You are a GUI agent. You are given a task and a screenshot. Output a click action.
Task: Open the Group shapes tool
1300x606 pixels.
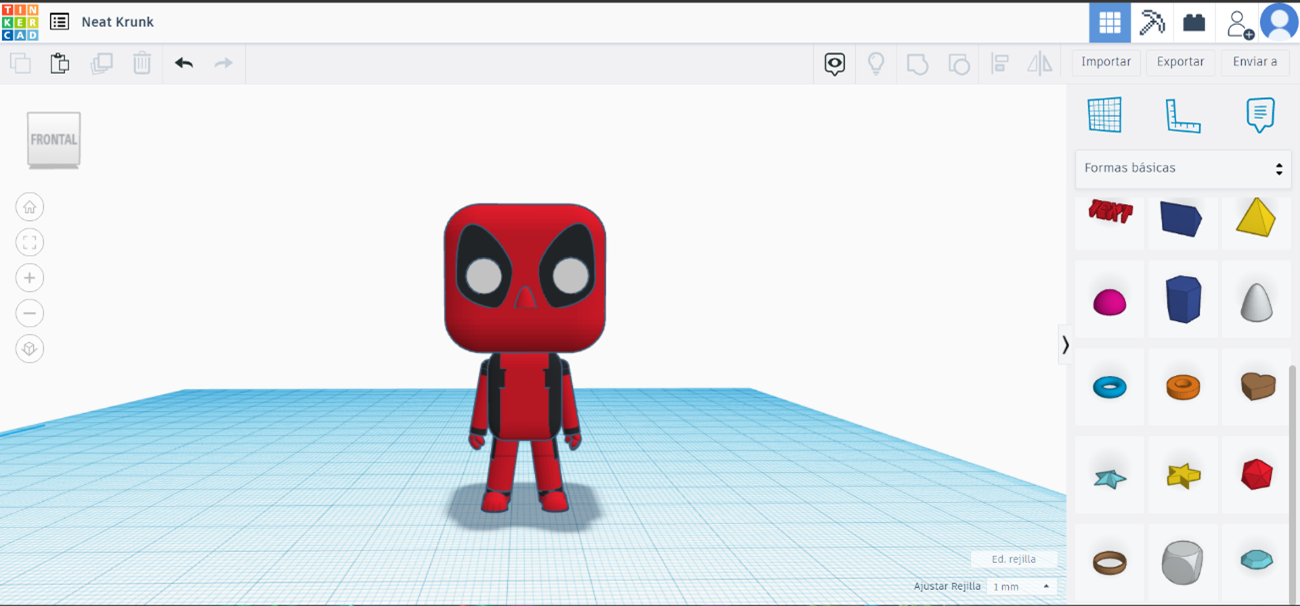click(x=918, y=63)
